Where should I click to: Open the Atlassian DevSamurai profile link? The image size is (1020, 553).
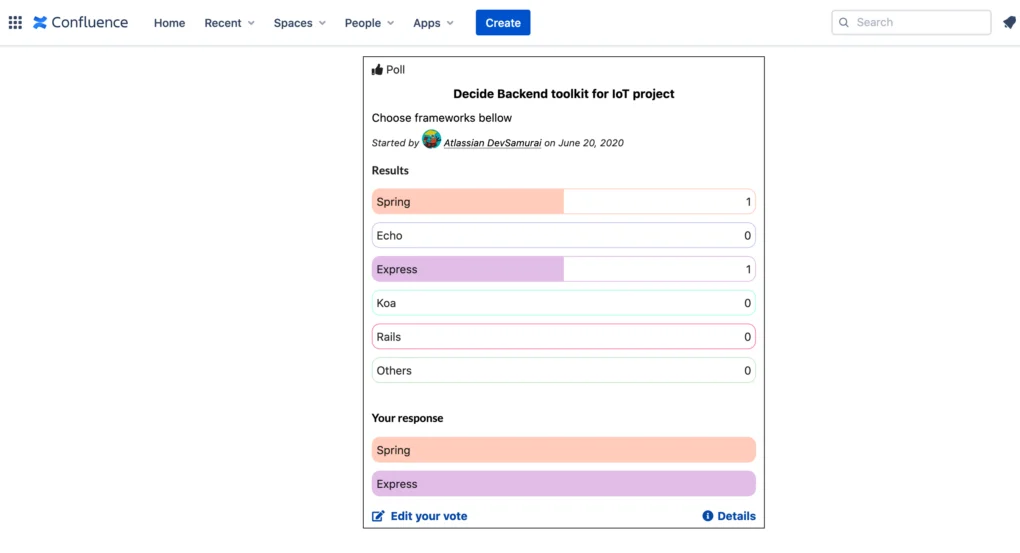click(x=492, y=143)
